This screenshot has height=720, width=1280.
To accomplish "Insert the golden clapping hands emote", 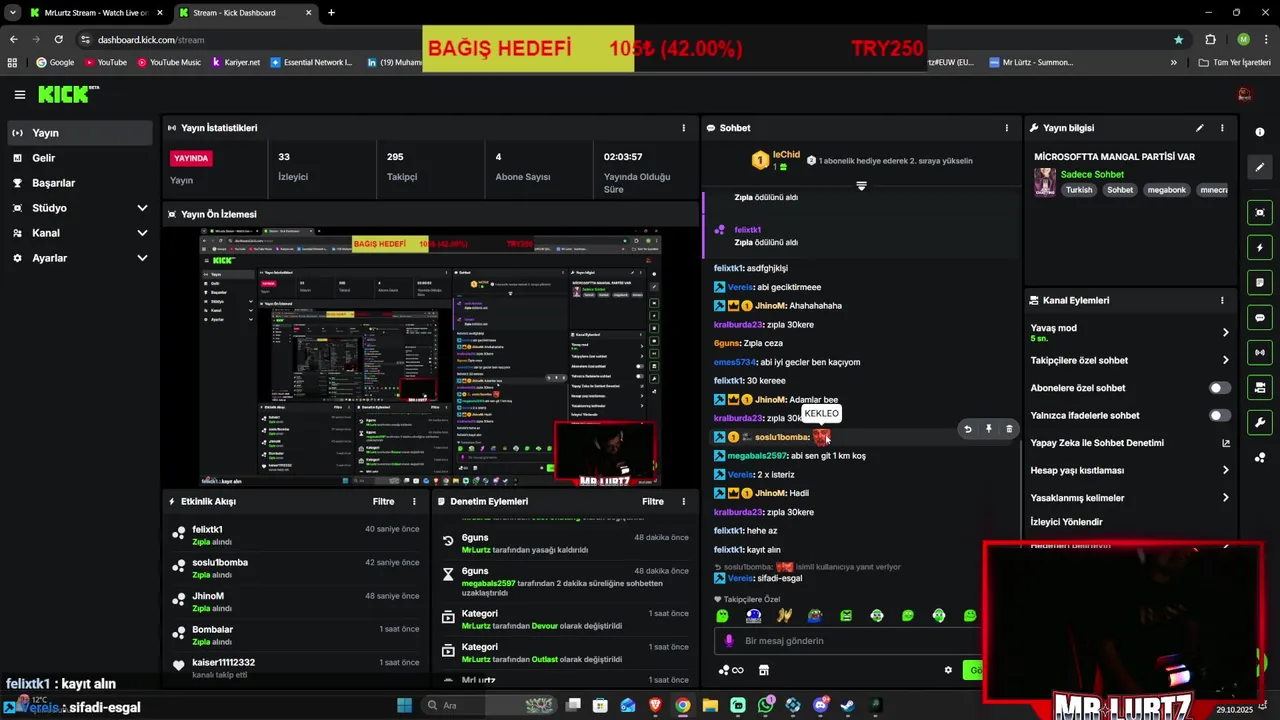I will coord(784,616).
